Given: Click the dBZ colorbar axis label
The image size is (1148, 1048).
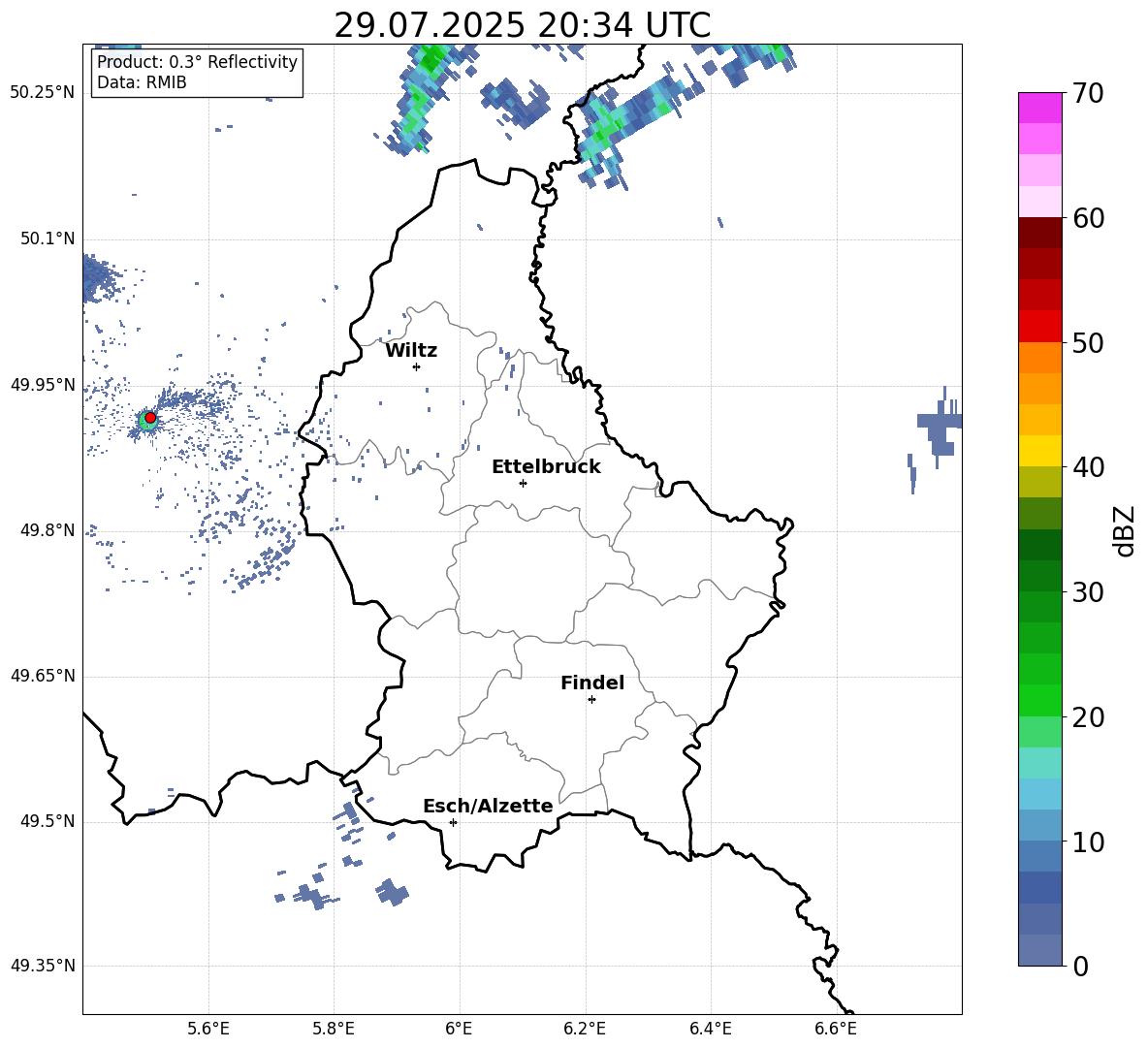Looking at the screenshot, I should (1124, 530).
